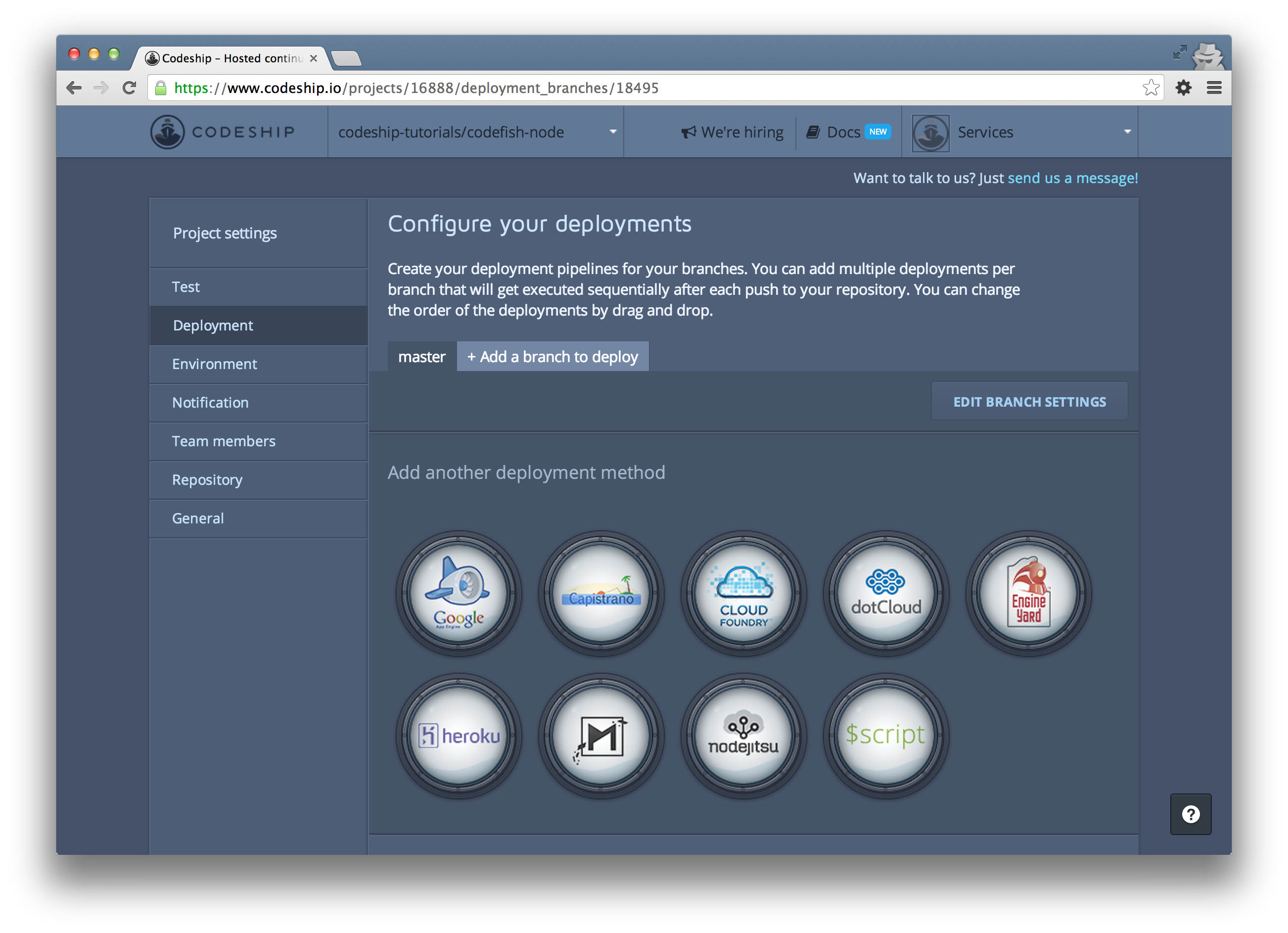Pick Cloud Foundry deployment icon
The image size is (1288, 933).
point(743,594)
